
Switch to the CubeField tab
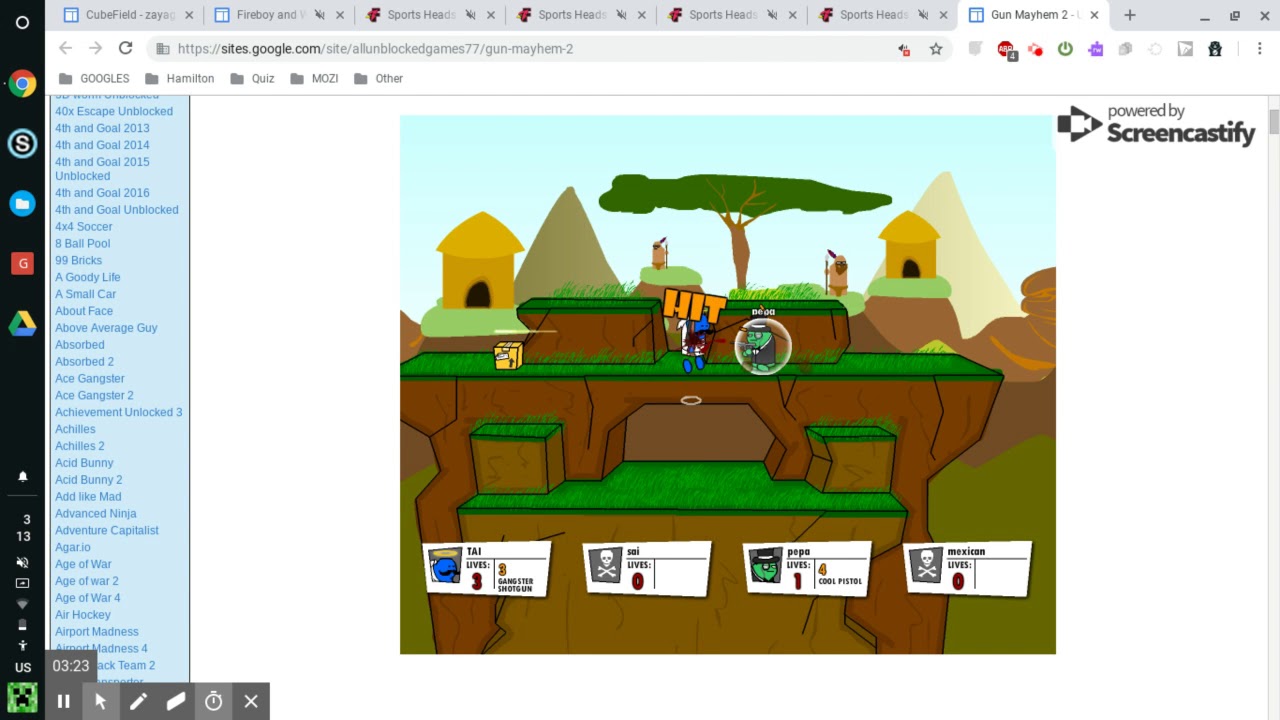pyautogui.click(x=129, y=15)
